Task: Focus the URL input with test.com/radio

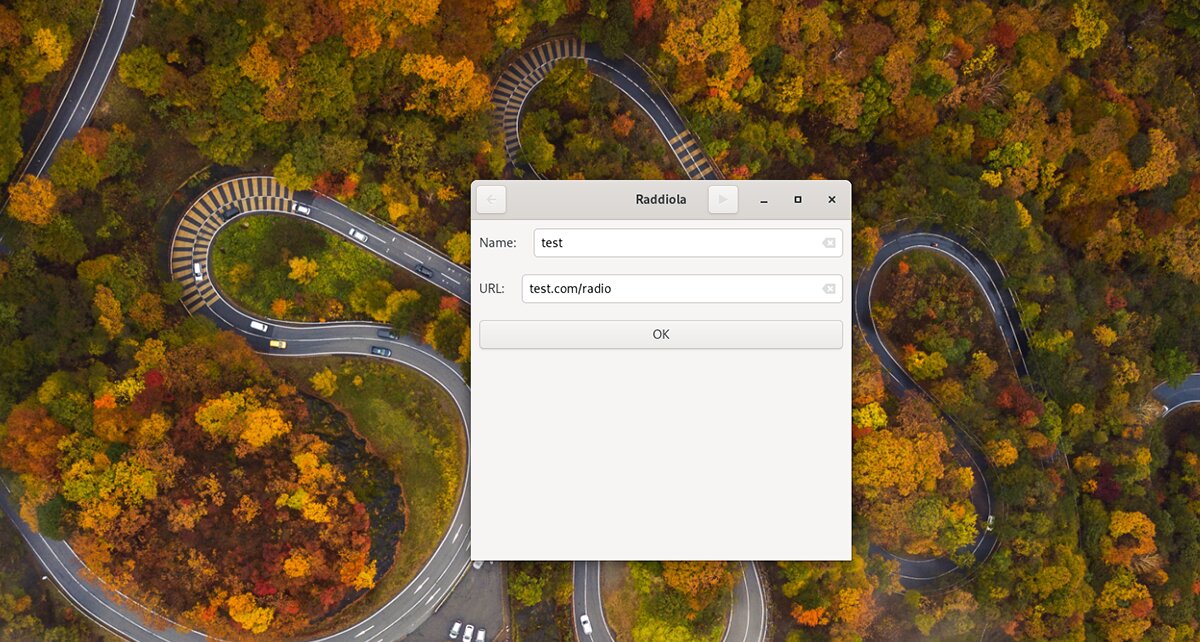Action: [682, 289]
